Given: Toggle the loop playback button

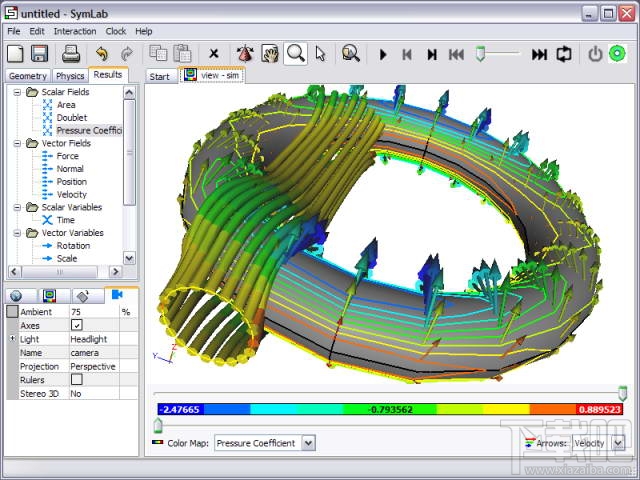Looking at the screenshot, I should pyautogui.click(x=564, y=54).
